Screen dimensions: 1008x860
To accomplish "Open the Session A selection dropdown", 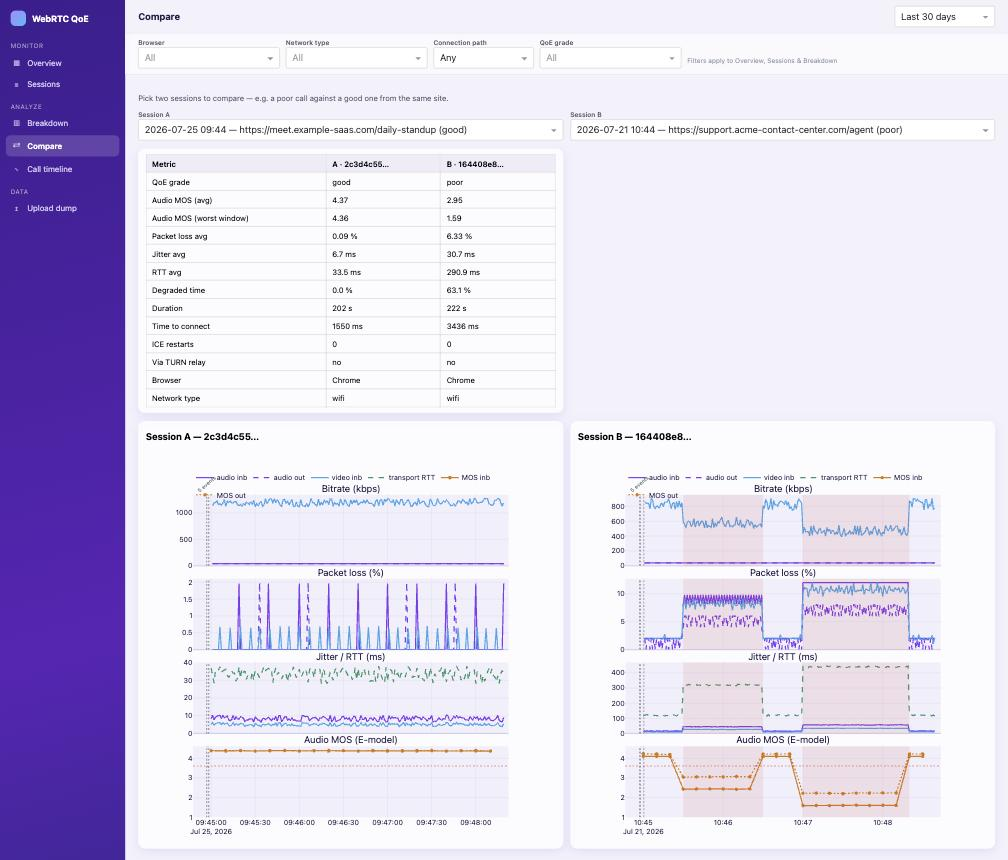I will [x=350, y=130].
